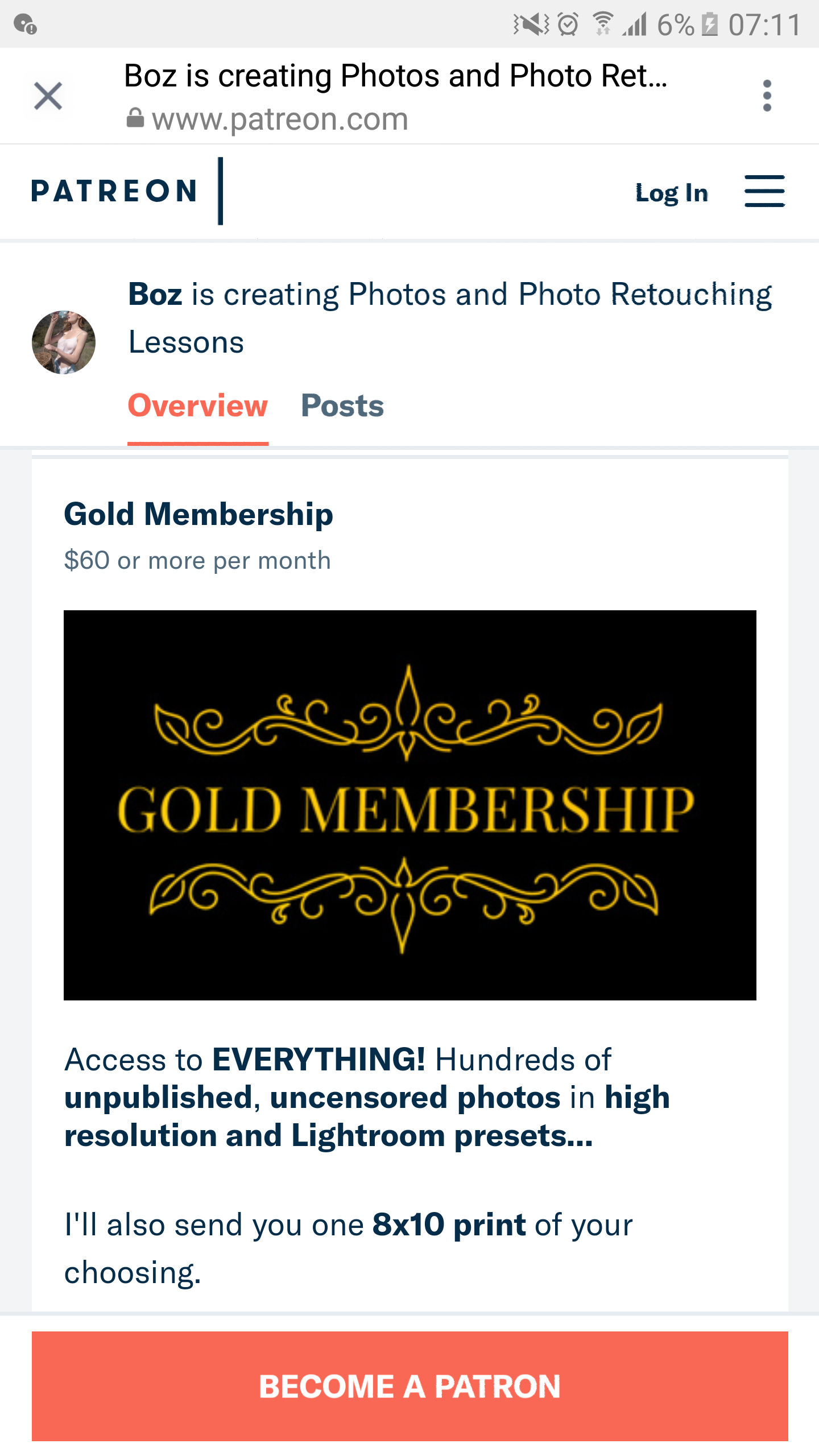Open the hamburger navigation menu

click(x=764, y=191)
